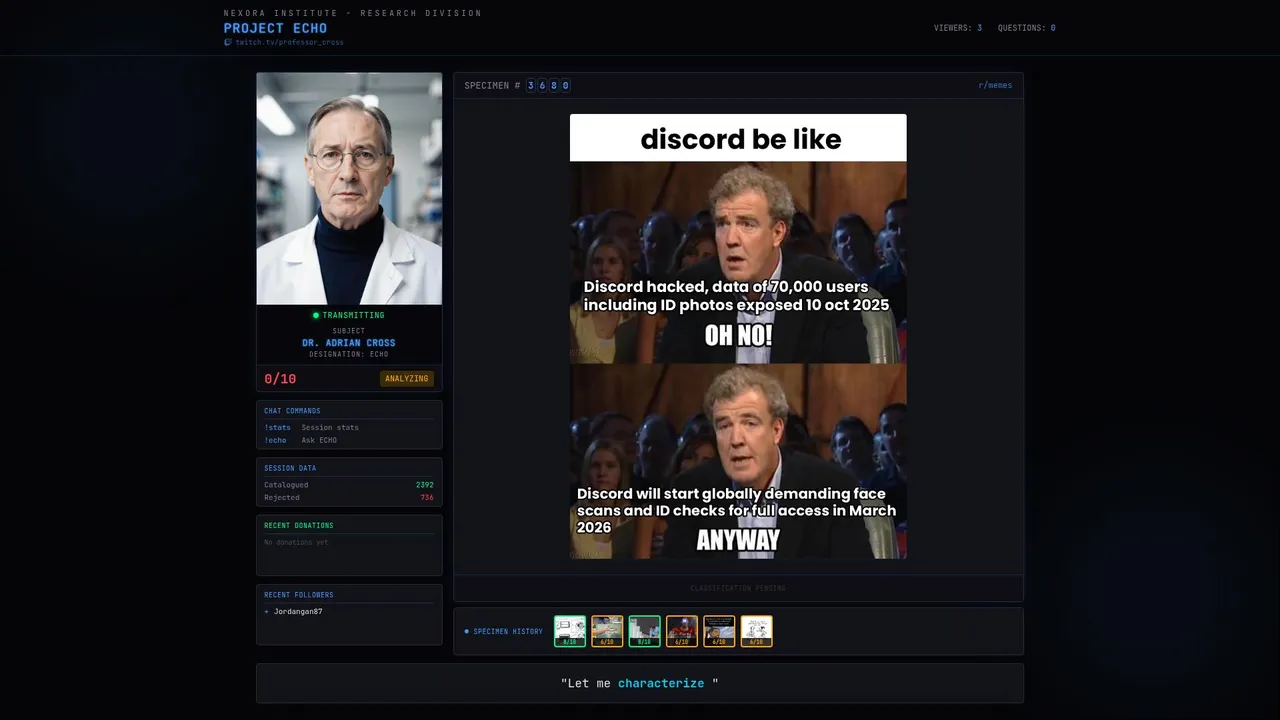1280x720 pixels.
Task: Click the 'discord be like' meme image
Action: click(x=738, y=336)
